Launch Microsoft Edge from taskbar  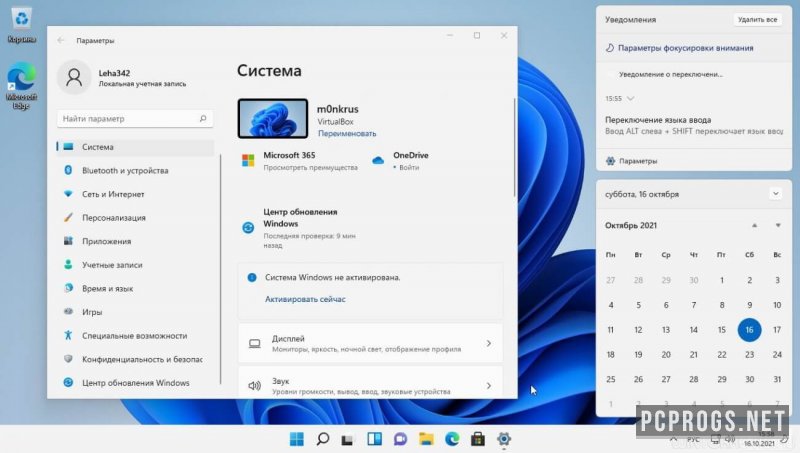coord(452,439)
